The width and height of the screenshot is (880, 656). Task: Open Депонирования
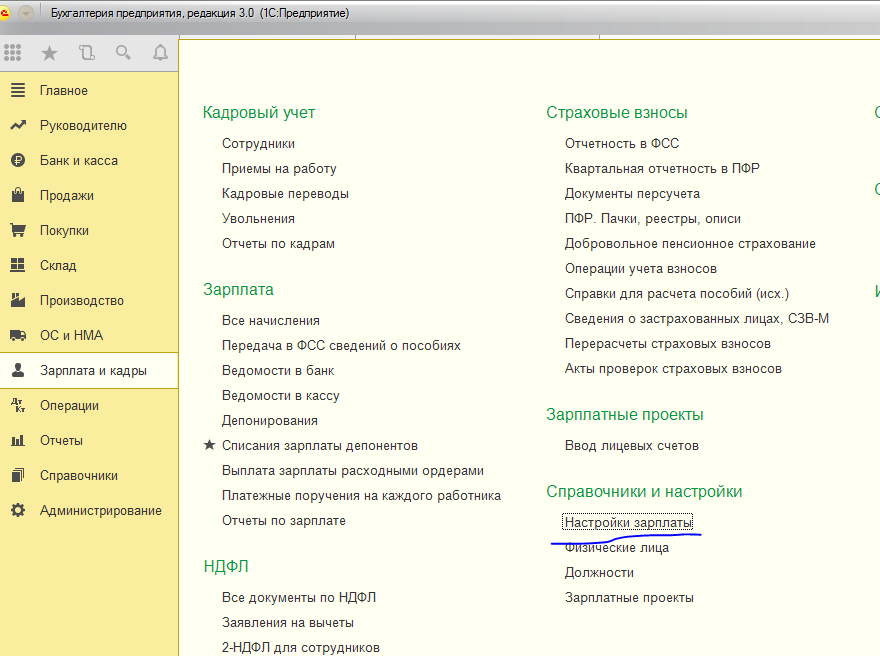(269, 420)
